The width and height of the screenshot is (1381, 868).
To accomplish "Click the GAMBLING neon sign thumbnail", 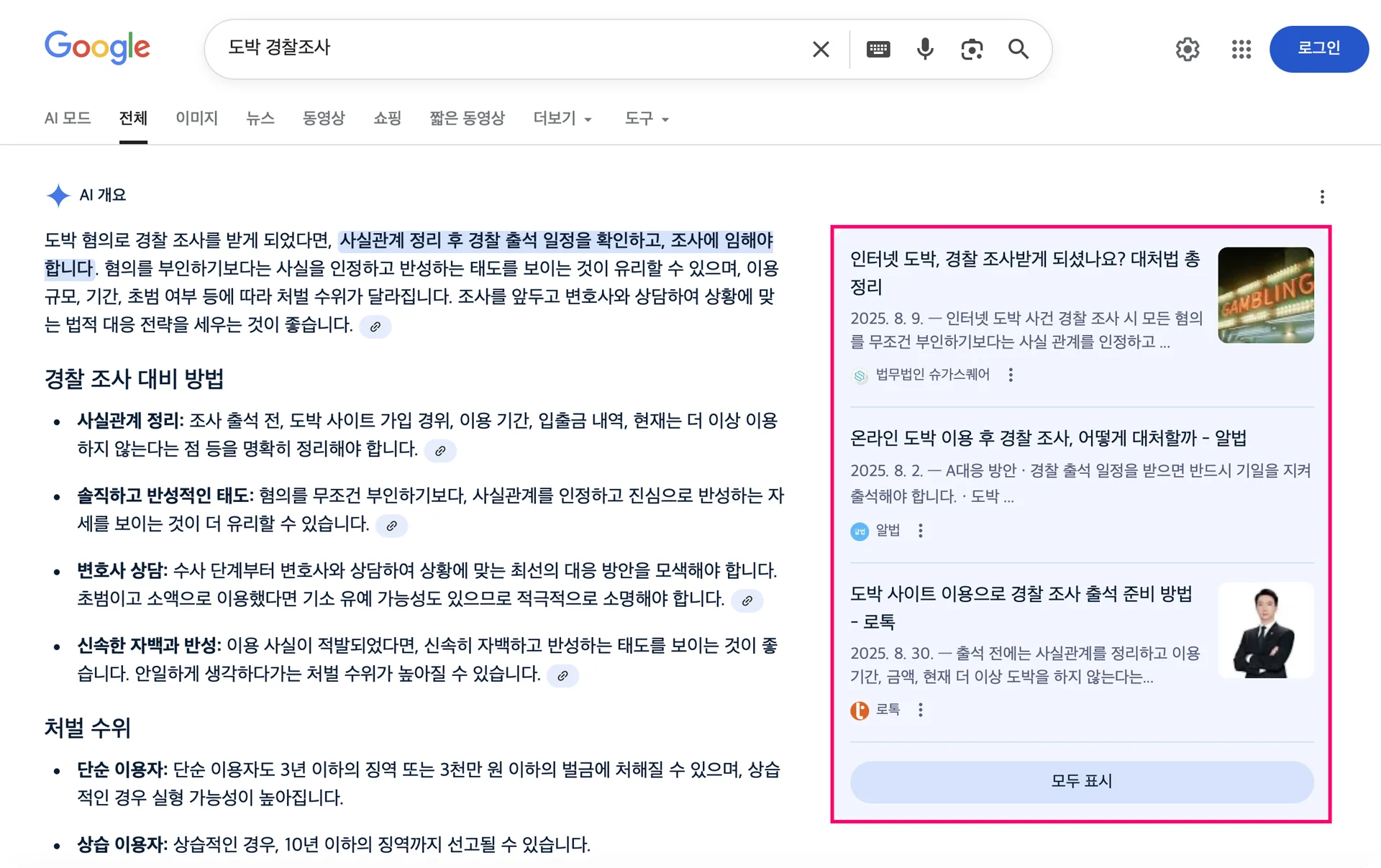I will pos(1265,295).
